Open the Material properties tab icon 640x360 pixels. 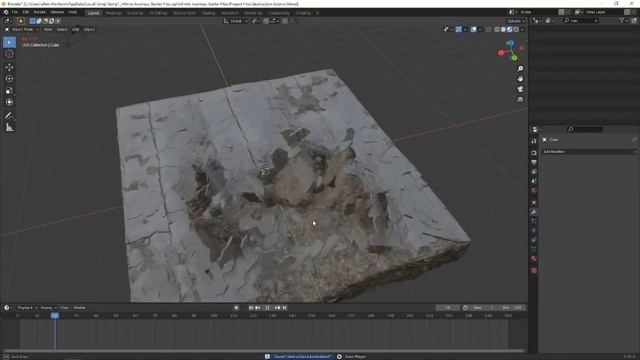point(534,259)
